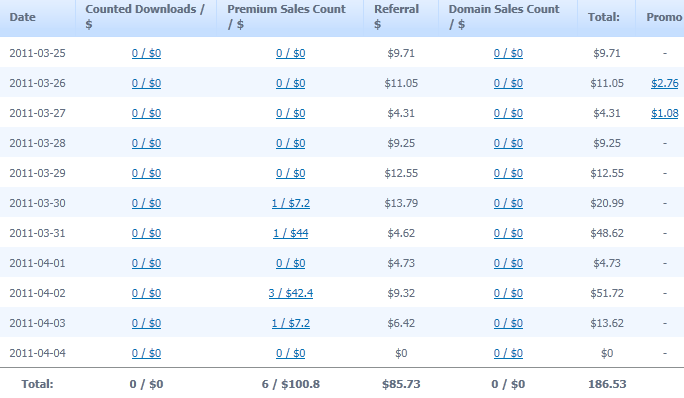Image resolution: width=684 pixels, height=398 pixels.
Task: Click the Date column header
Action: [23, 17]
